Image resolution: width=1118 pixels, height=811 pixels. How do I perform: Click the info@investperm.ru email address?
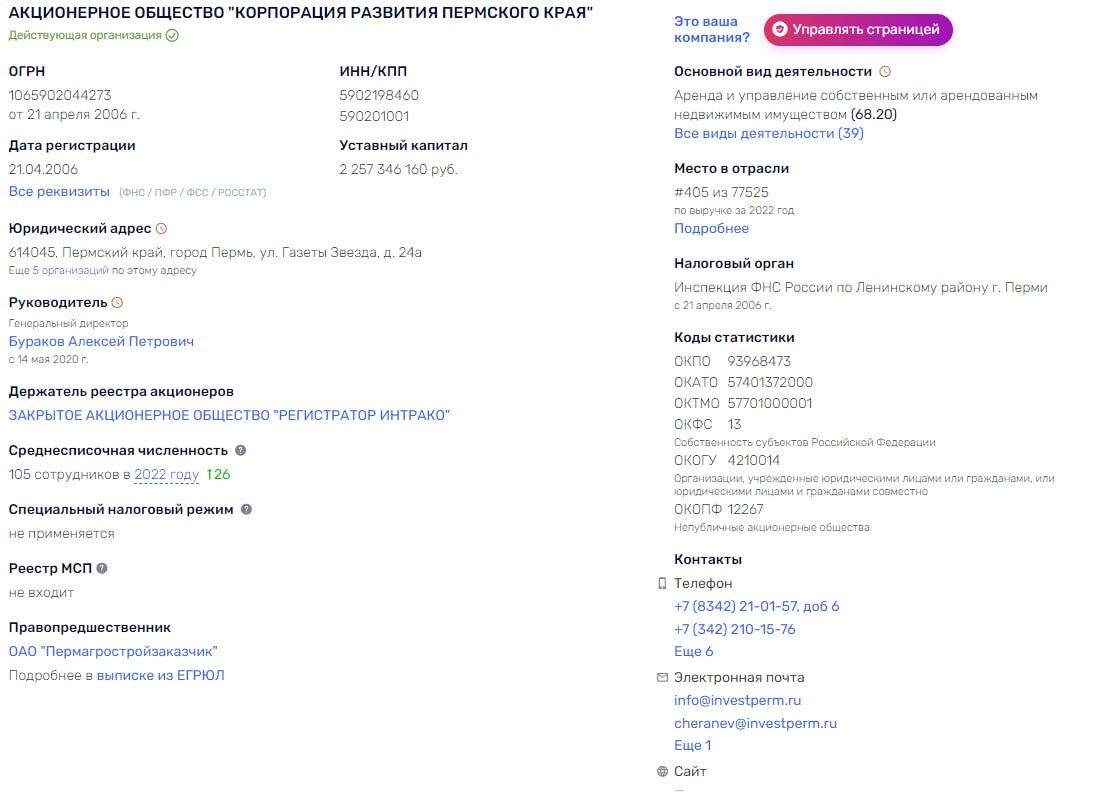(x=737, y=700)
